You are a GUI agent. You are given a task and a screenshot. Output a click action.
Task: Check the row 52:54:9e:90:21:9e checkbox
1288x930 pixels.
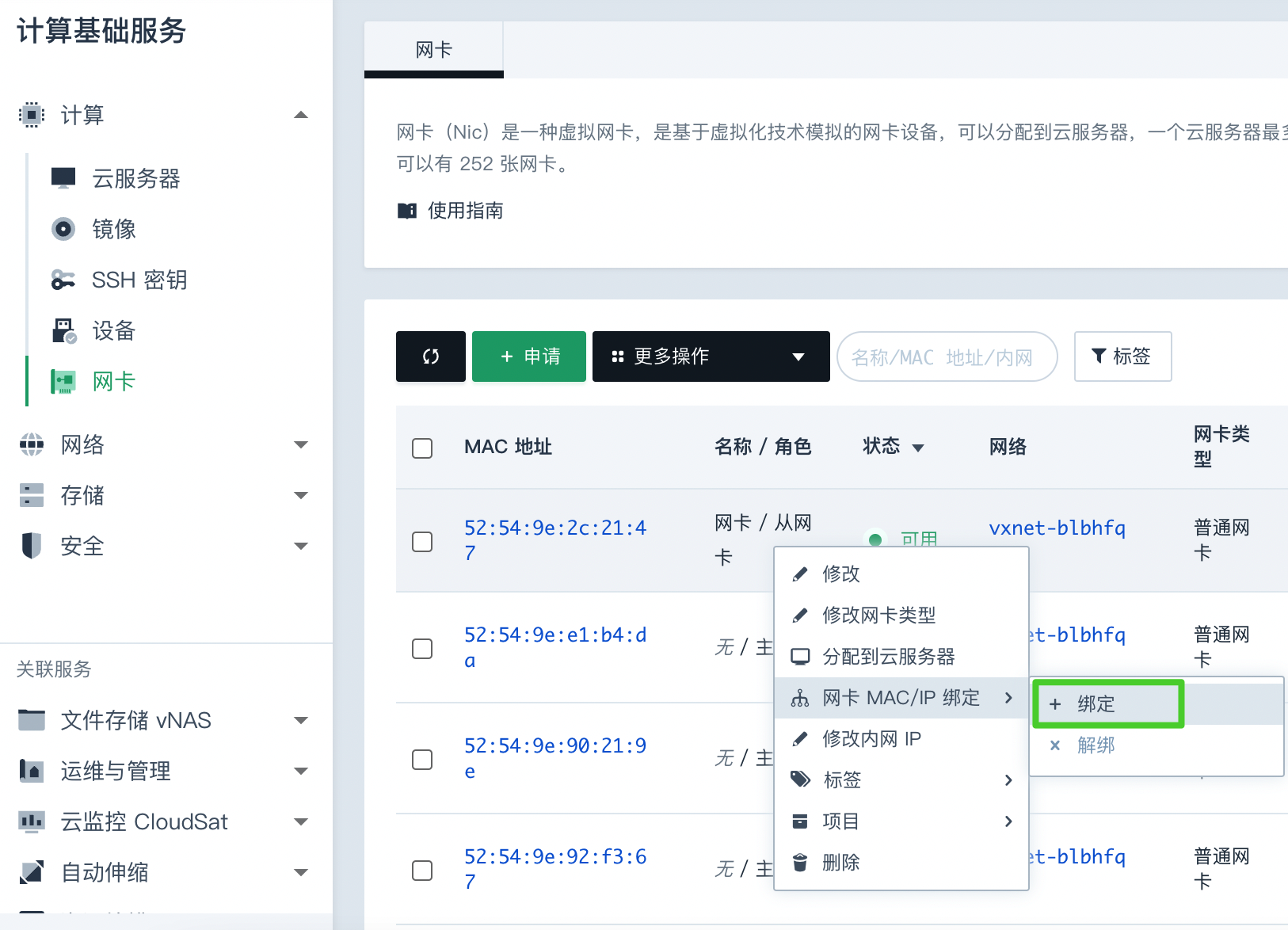[x=422, y=760]
